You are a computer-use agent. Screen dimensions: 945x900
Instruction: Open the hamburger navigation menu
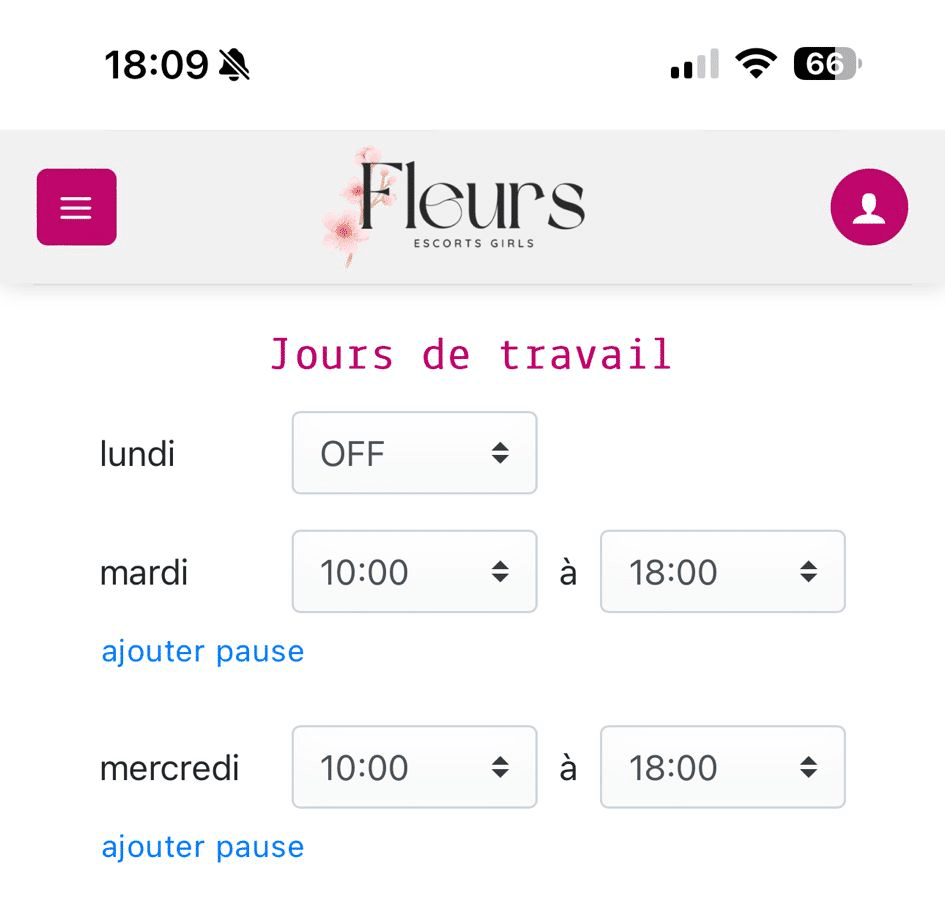click(x=77, y=207)
